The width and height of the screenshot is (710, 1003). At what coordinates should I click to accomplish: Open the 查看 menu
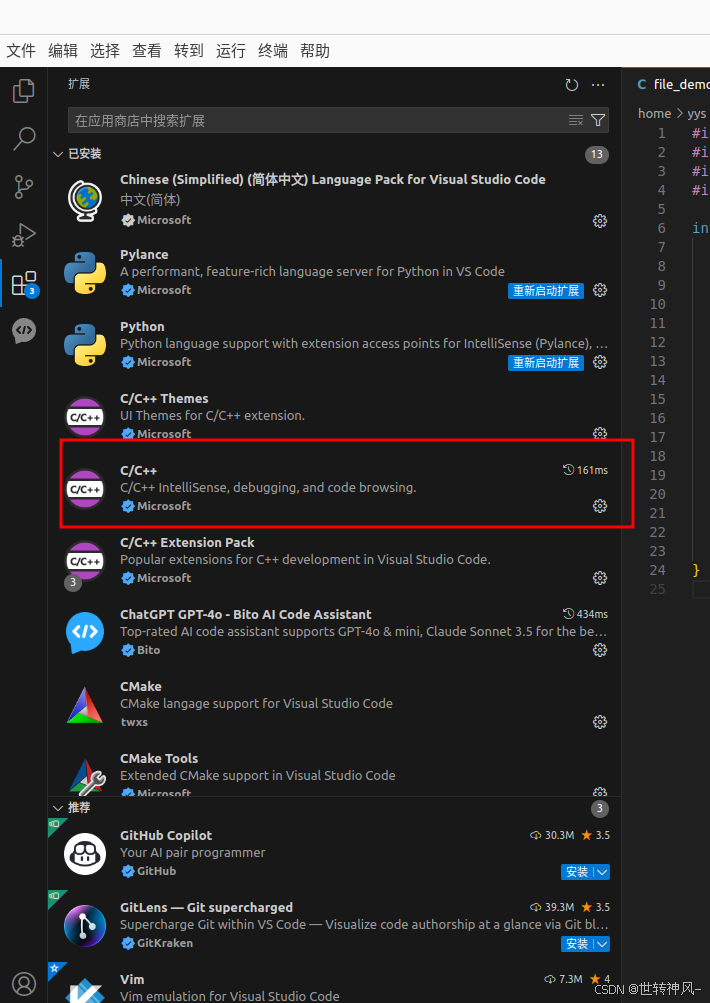click(146, 51)
